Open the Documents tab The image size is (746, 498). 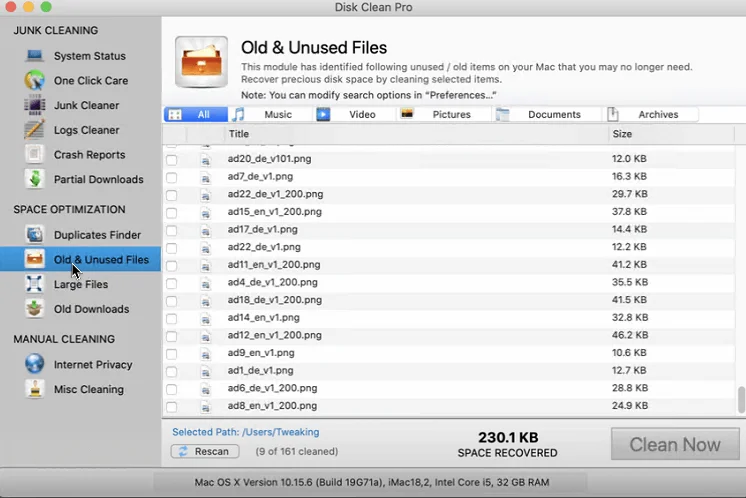pos(547,114)
